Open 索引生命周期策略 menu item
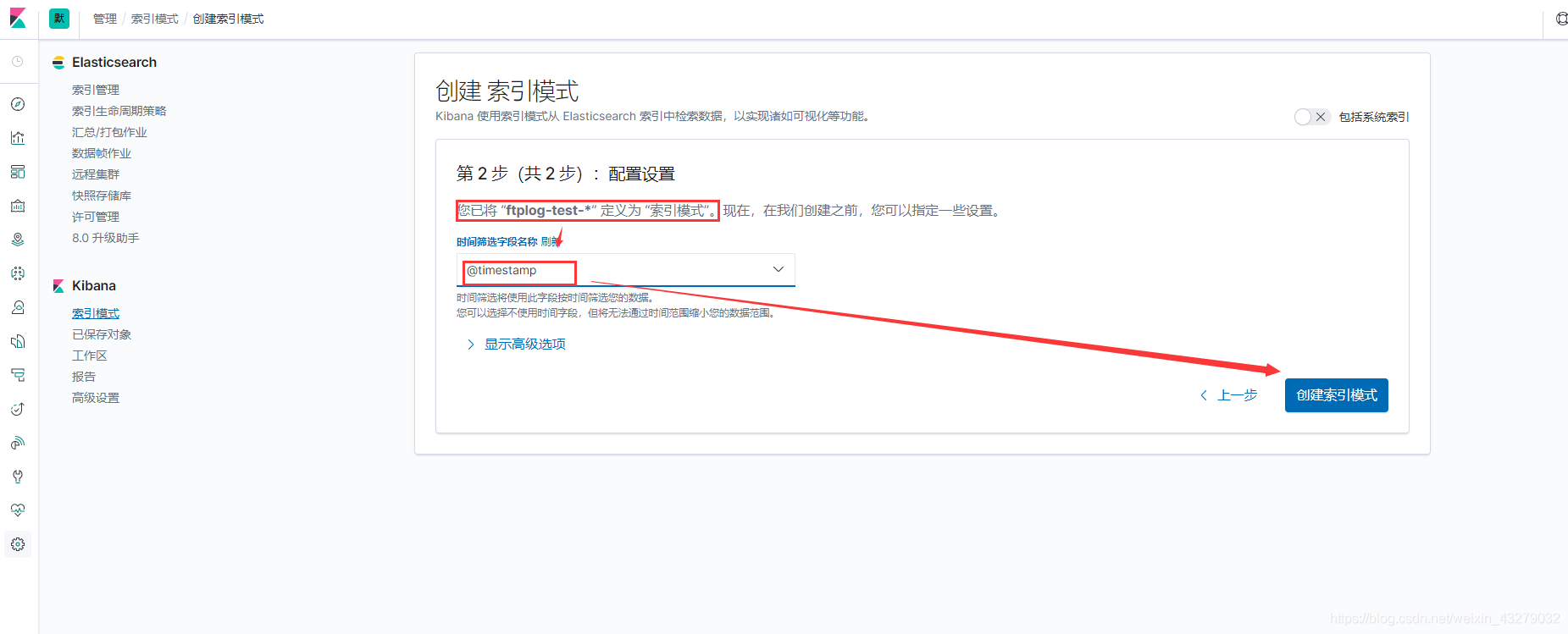The image size is (1568, 634). click(x=119, y=111)
